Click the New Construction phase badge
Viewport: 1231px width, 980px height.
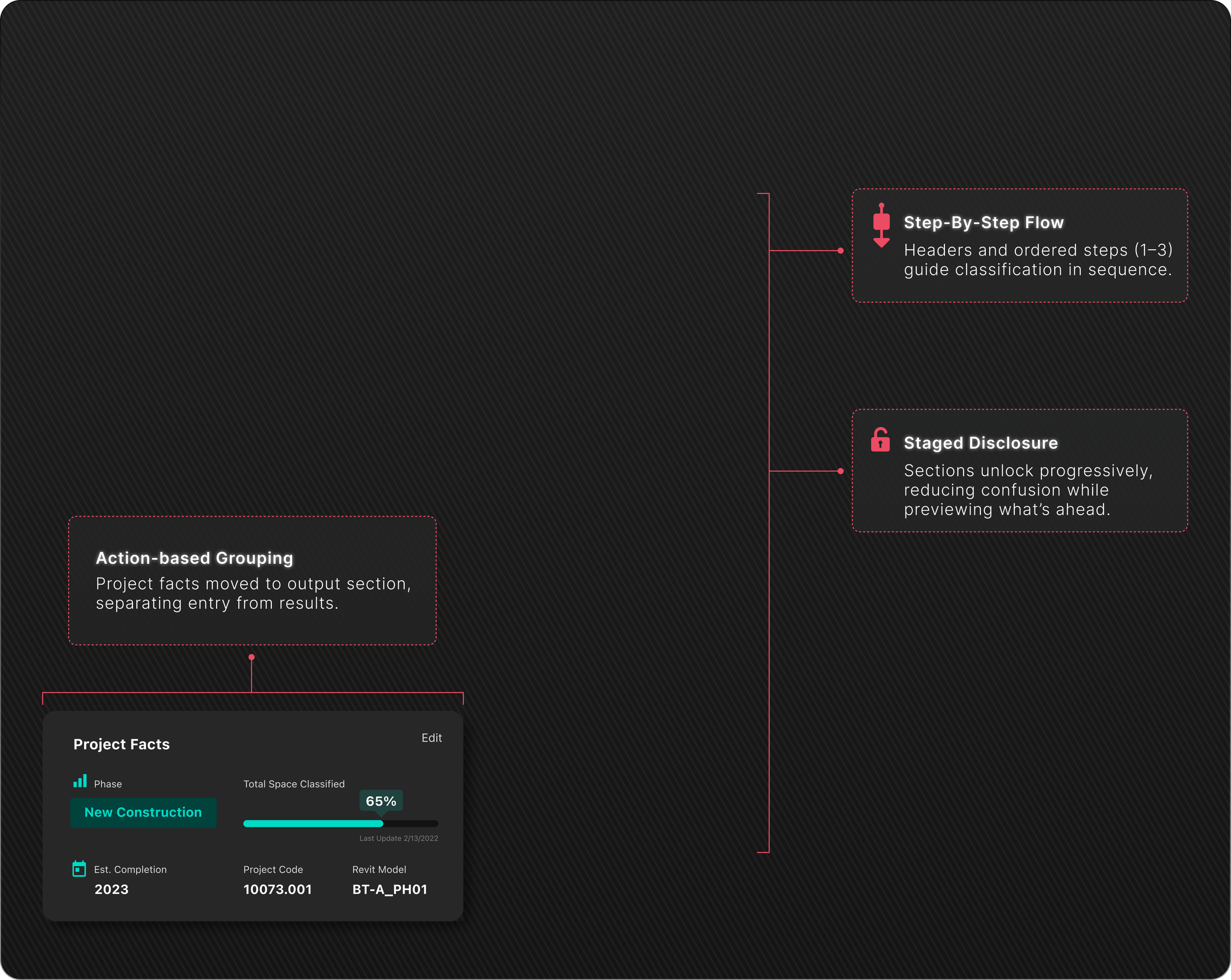pos(143,812)
